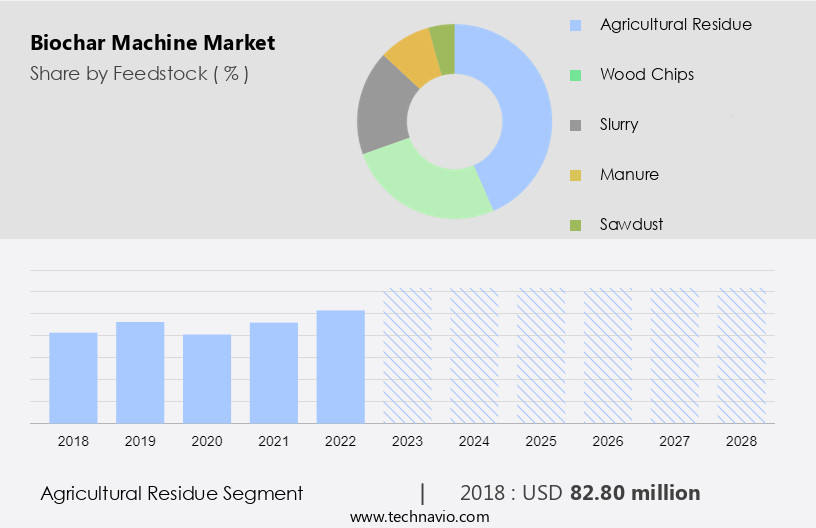The width and height of the screenshot is (816, 528).
Task: Click the Slurry gray legend swatch
Action: 575,125
